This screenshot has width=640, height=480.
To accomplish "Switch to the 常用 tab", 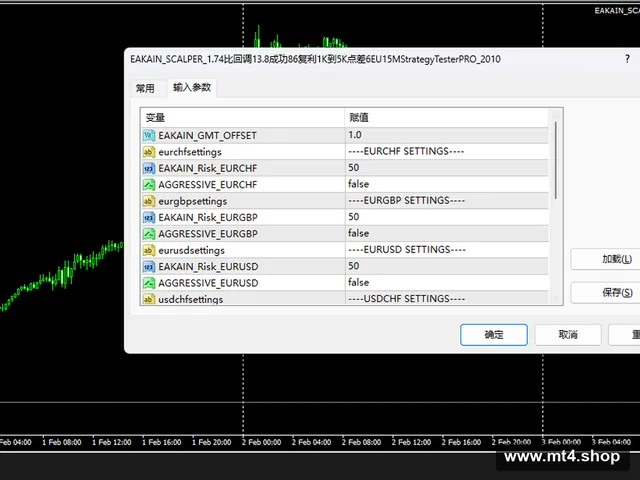I will tap(145, 88).
